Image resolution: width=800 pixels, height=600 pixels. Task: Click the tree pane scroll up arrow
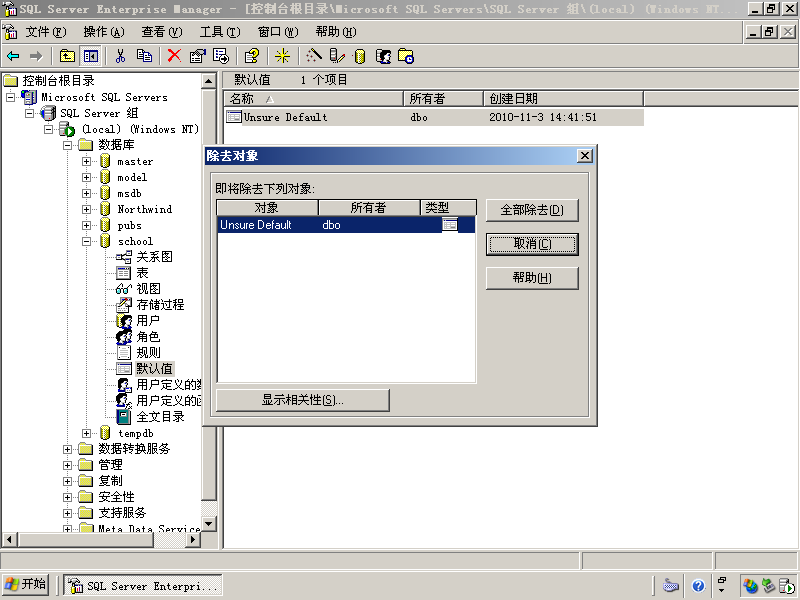click(x=209, y=81)
